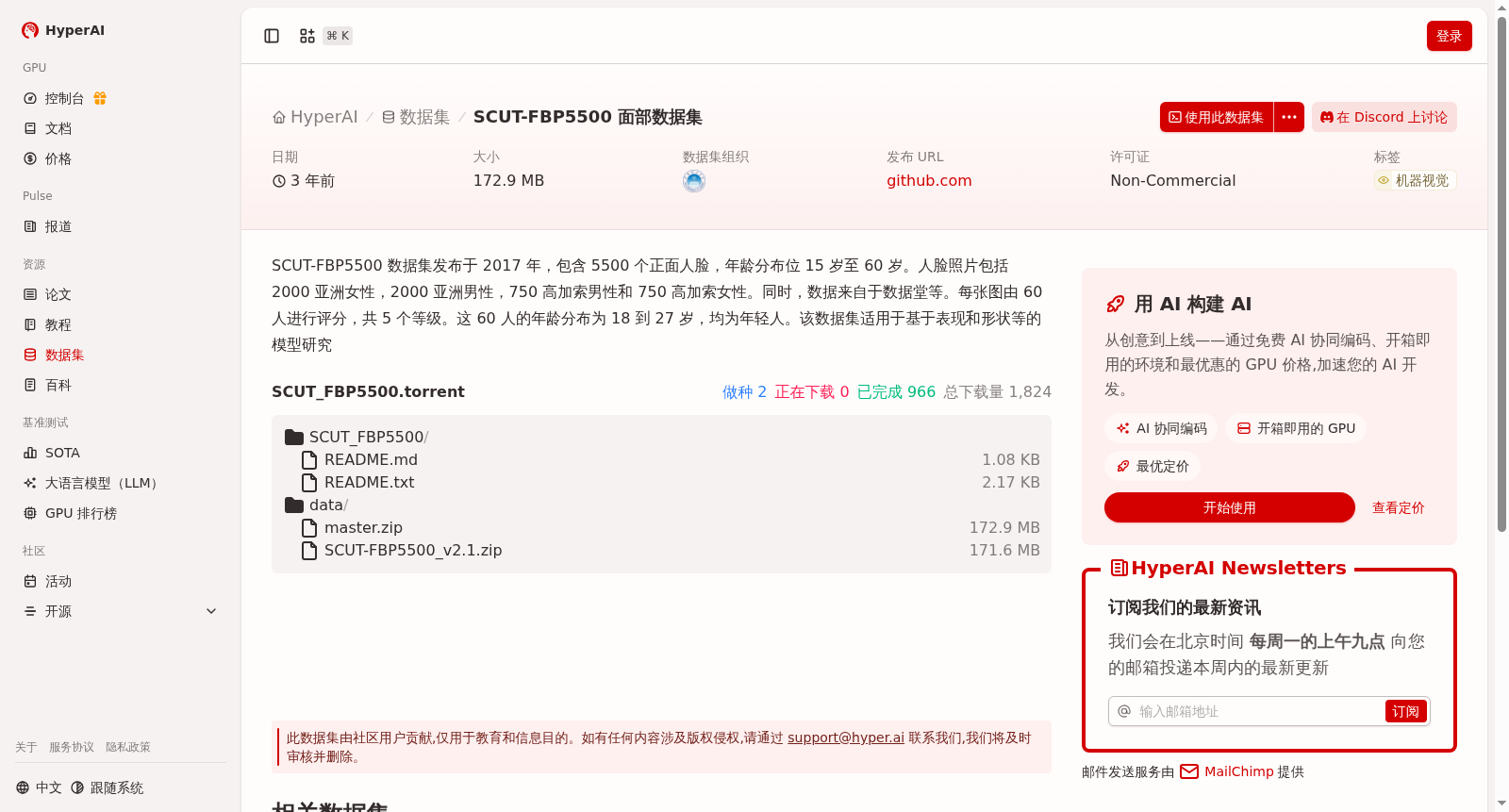
Task: Click the @ icon in email field
Action: (x=1124, y=711)
